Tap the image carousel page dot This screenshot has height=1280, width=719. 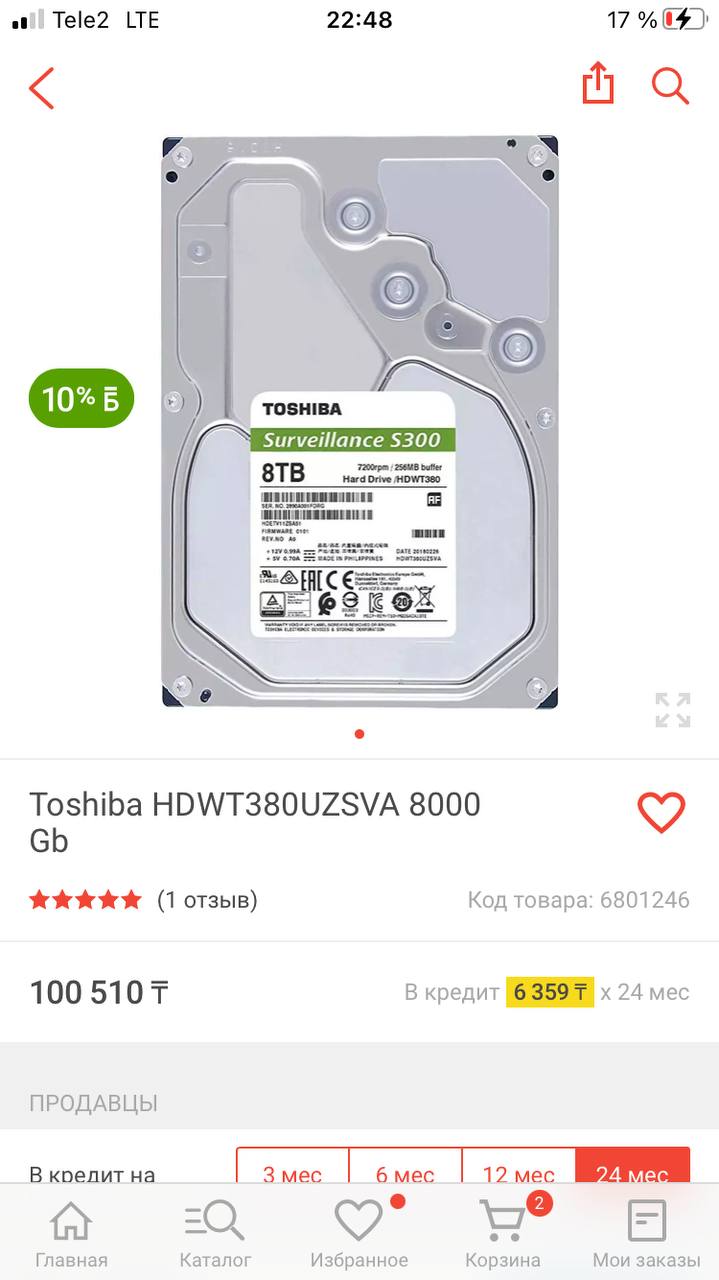click(x=360, y=734)
